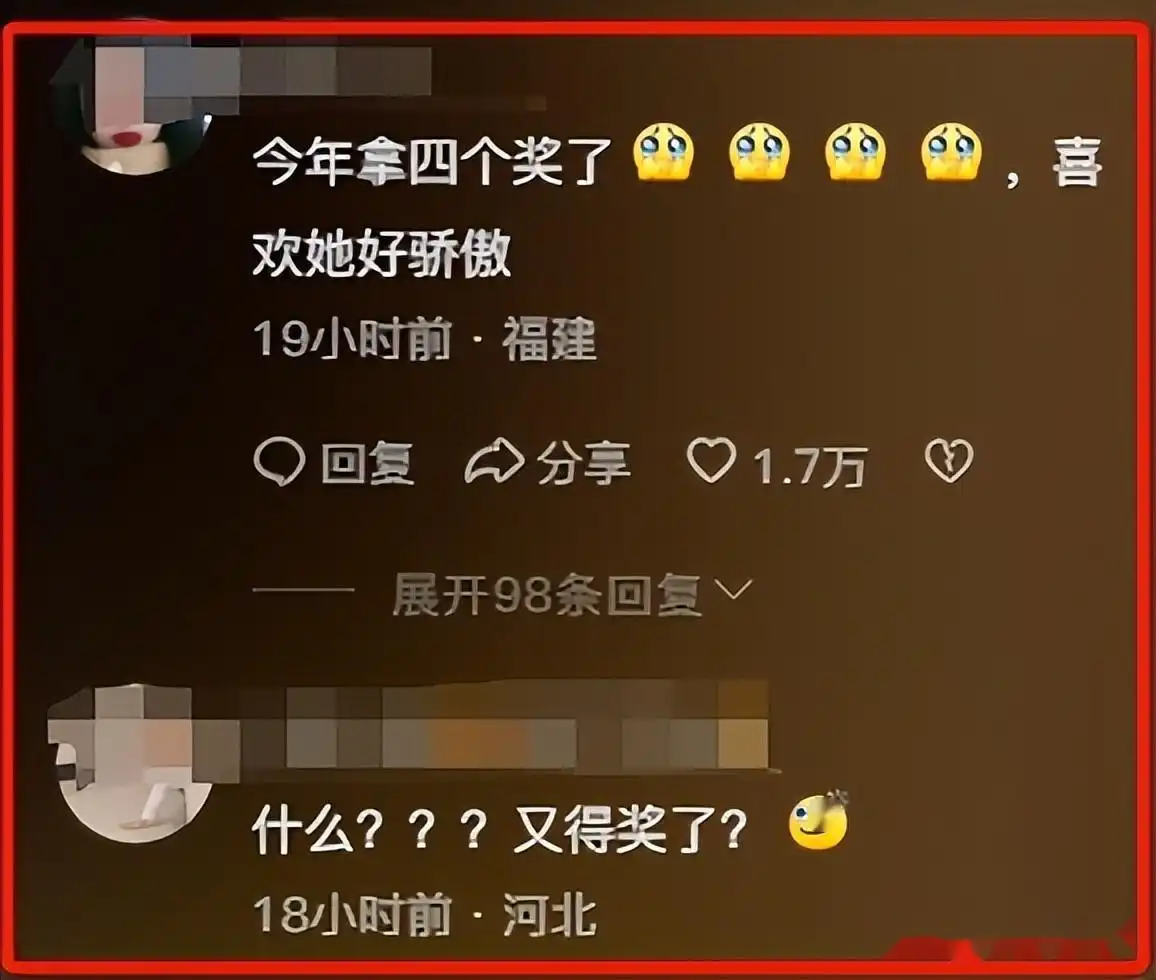
Task: Tap the smiling emoji after 又得奖了
Action: click(818, 821)
